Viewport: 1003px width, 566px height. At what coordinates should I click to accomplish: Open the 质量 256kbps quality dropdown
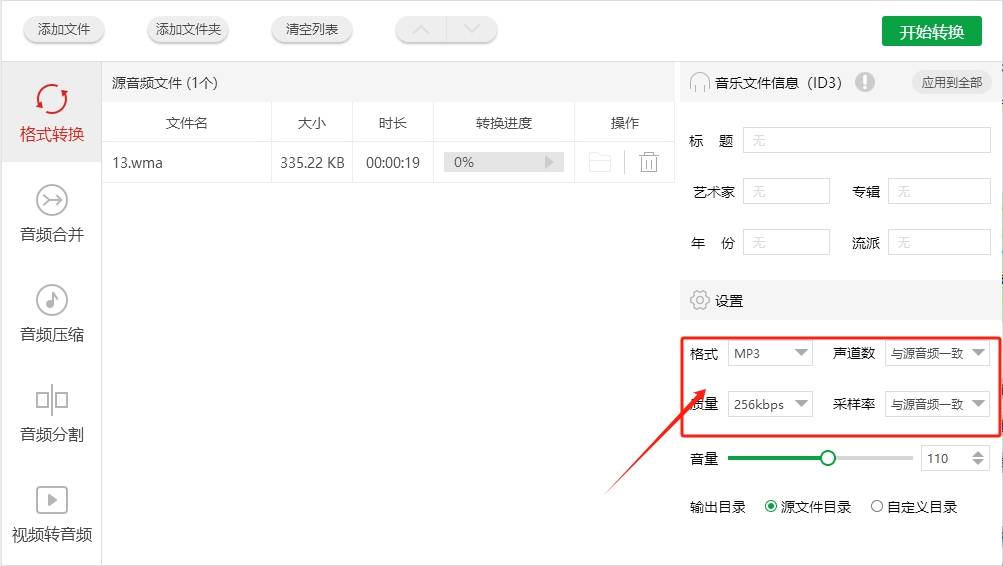click(x=770, y=404)
